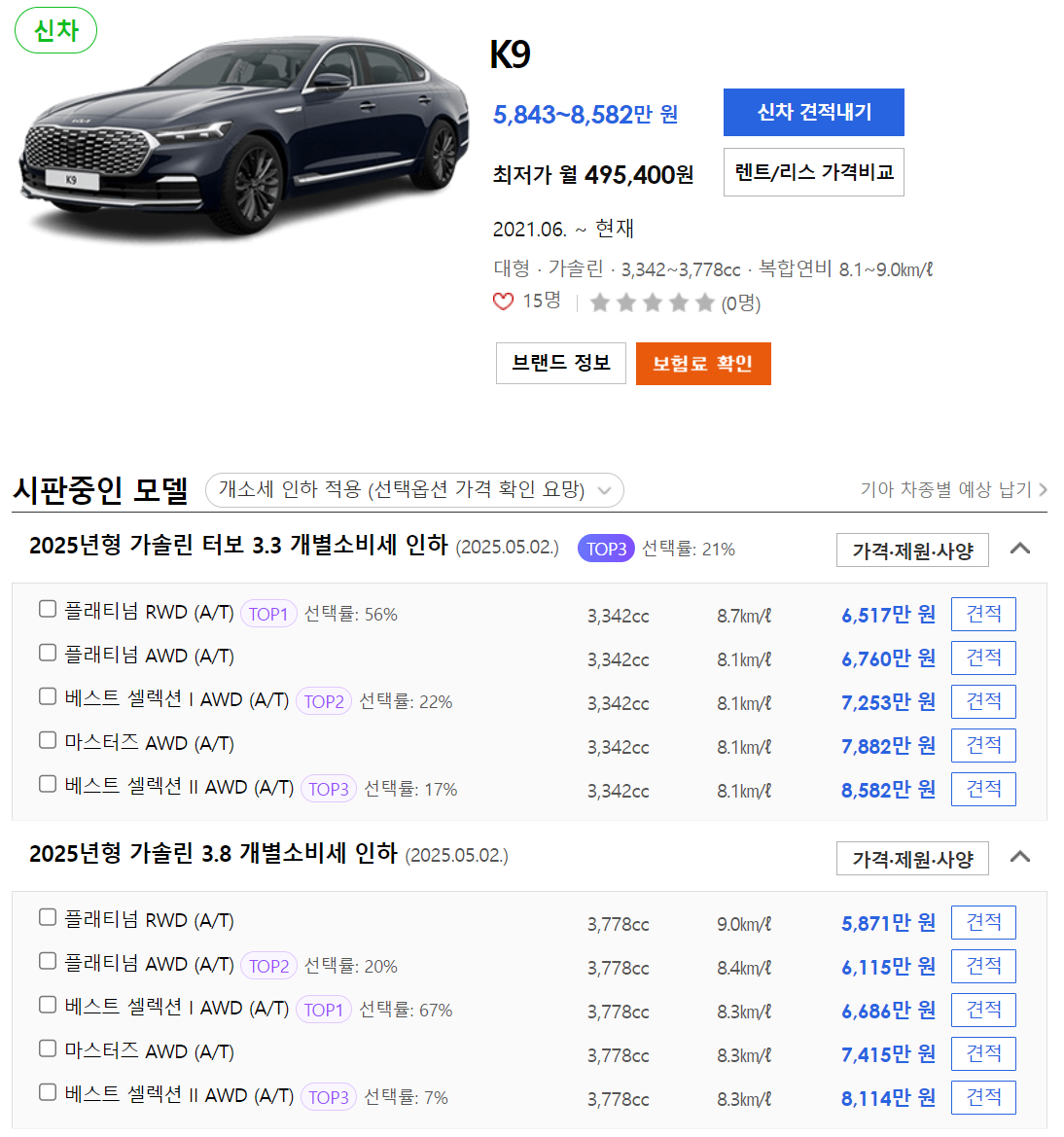Click 15명 likes count
1064x1137 pixels.
[542, 301]
